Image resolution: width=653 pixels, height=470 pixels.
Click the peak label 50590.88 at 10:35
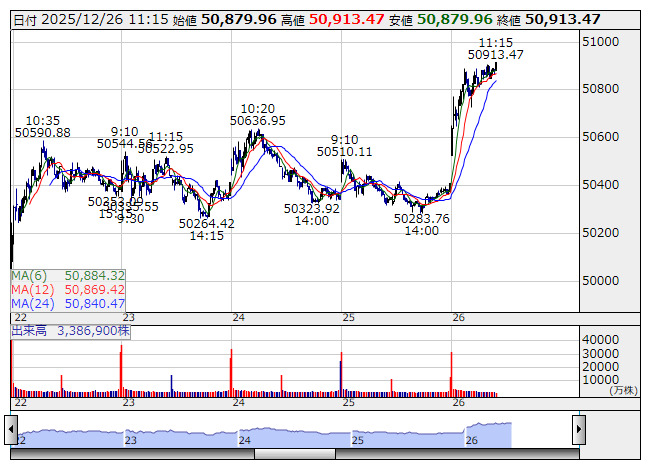[43, 133]
